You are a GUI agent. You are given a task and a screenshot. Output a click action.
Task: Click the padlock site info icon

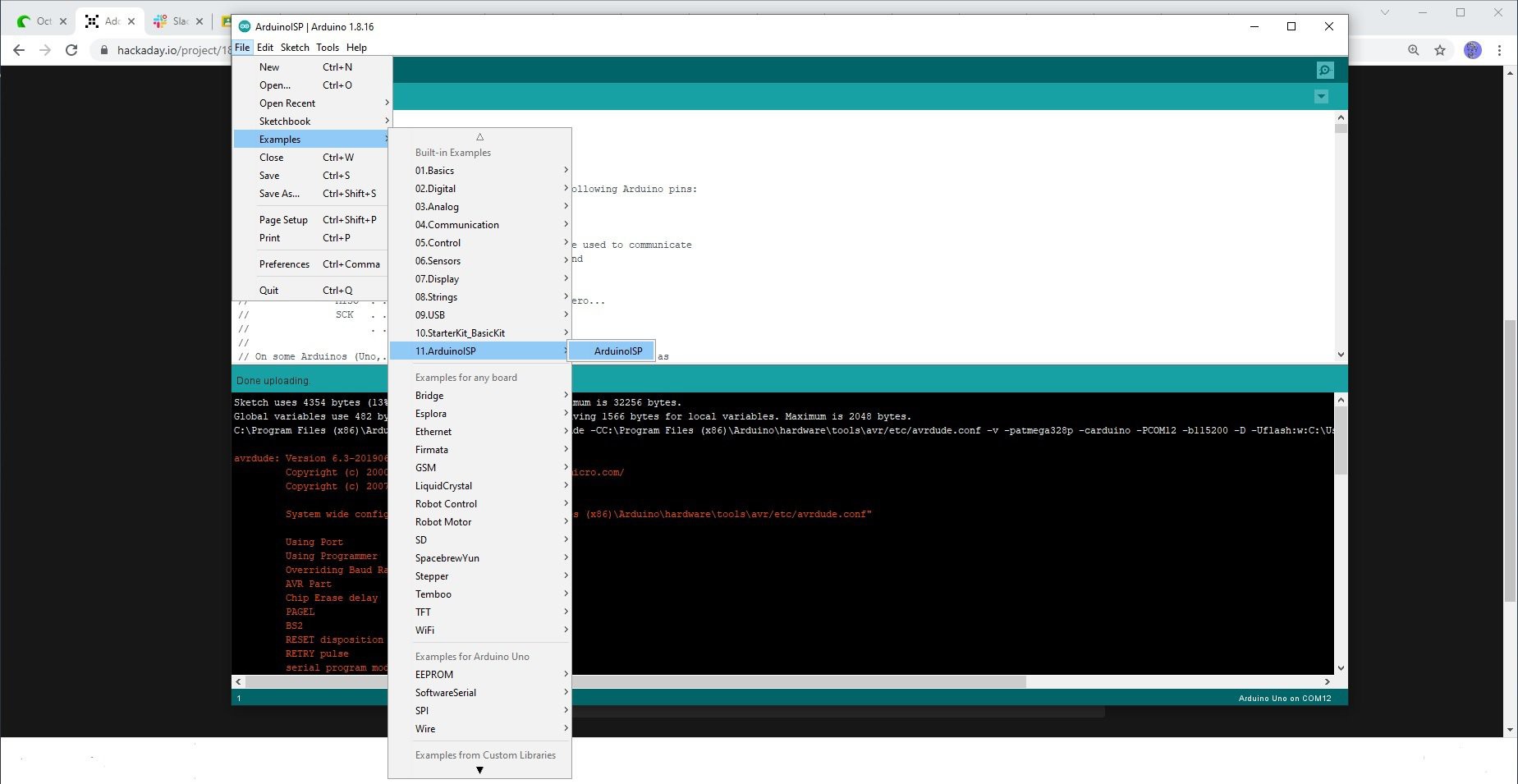click(x=103, y=50)
